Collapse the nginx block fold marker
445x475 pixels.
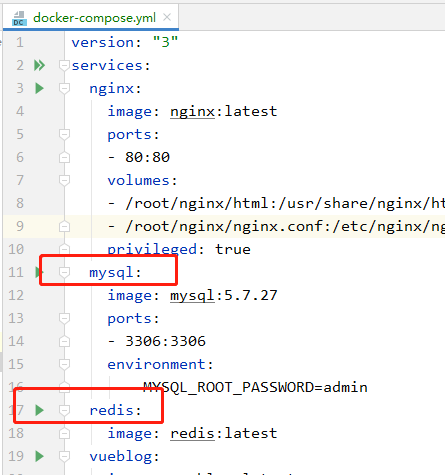(x=64, y=88)
